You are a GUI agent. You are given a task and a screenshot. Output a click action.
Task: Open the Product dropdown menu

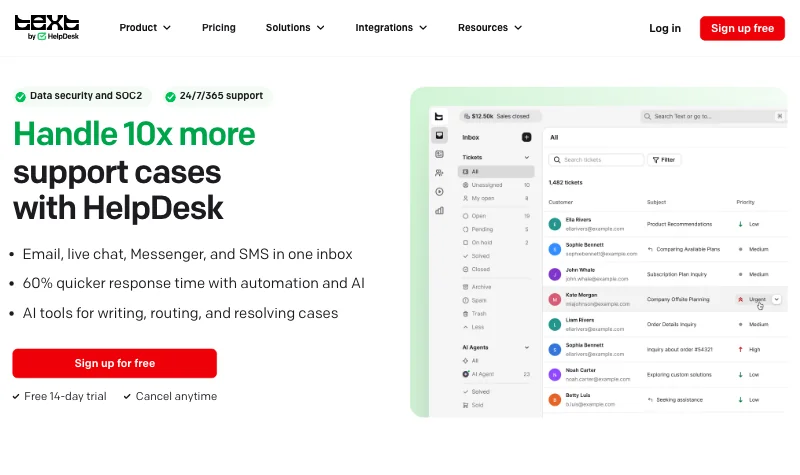point(145,28)
